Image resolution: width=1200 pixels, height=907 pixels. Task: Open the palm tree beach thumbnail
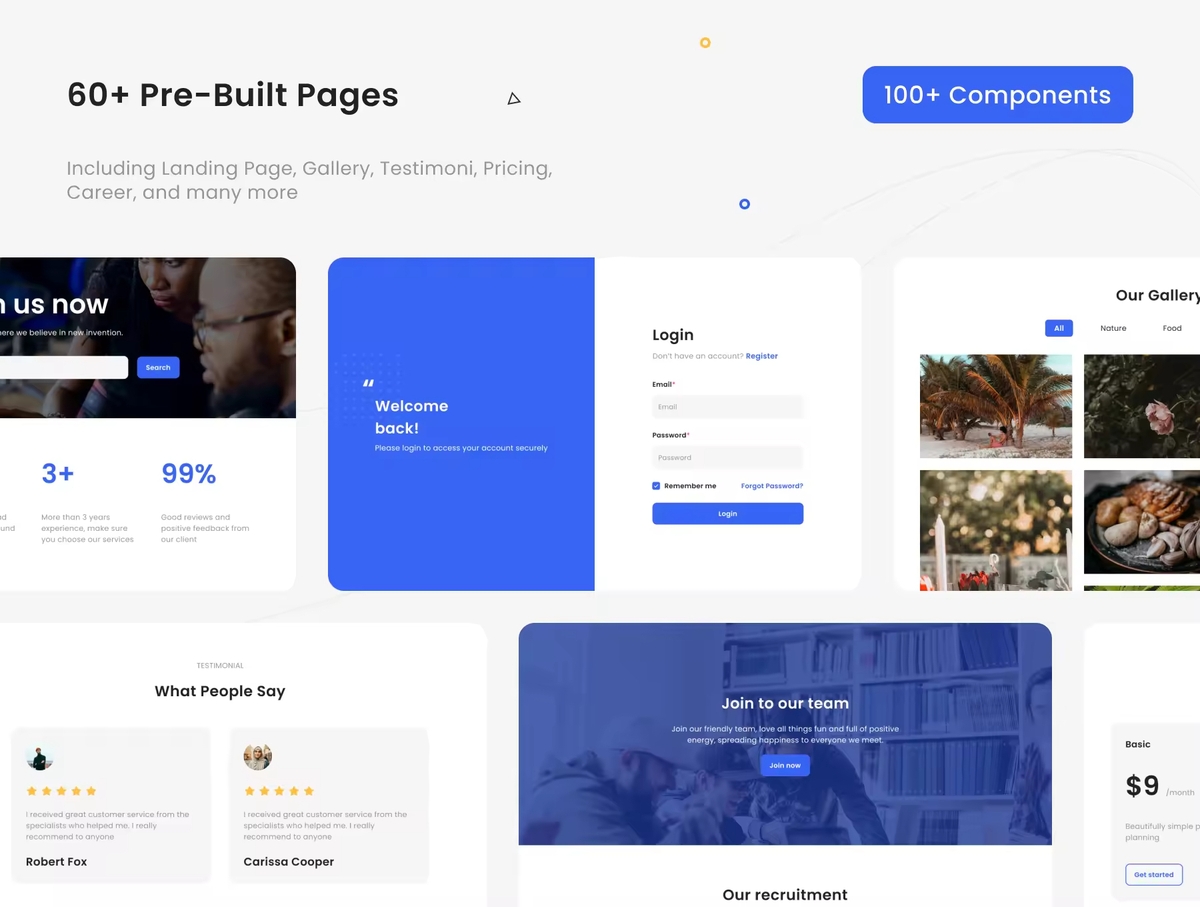[995, 406]
